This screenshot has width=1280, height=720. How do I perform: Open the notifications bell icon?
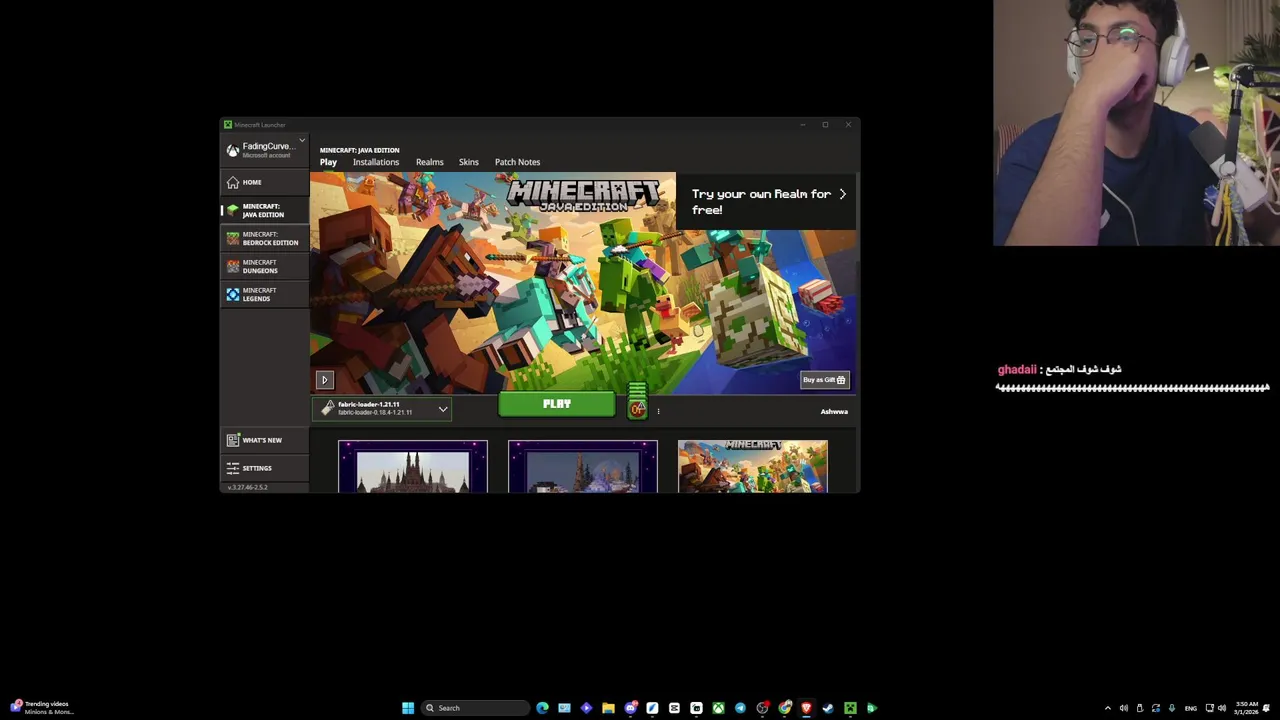pos(1266,708)
